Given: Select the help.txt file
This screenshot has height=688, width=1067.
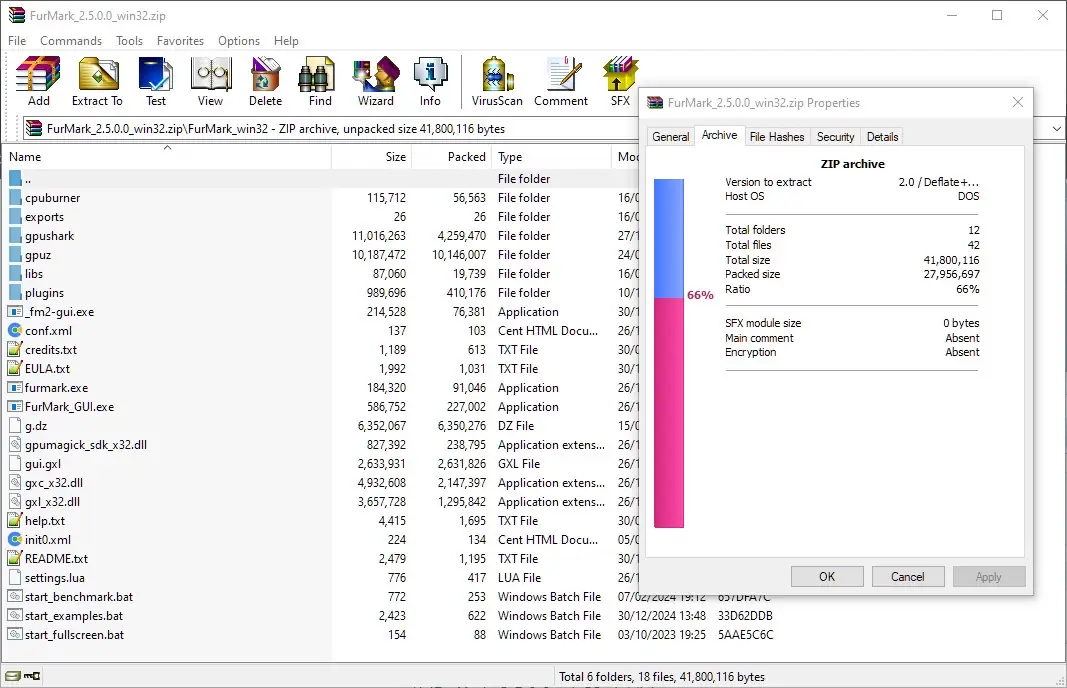Looking at the screenshot, I should coord(321,521).
